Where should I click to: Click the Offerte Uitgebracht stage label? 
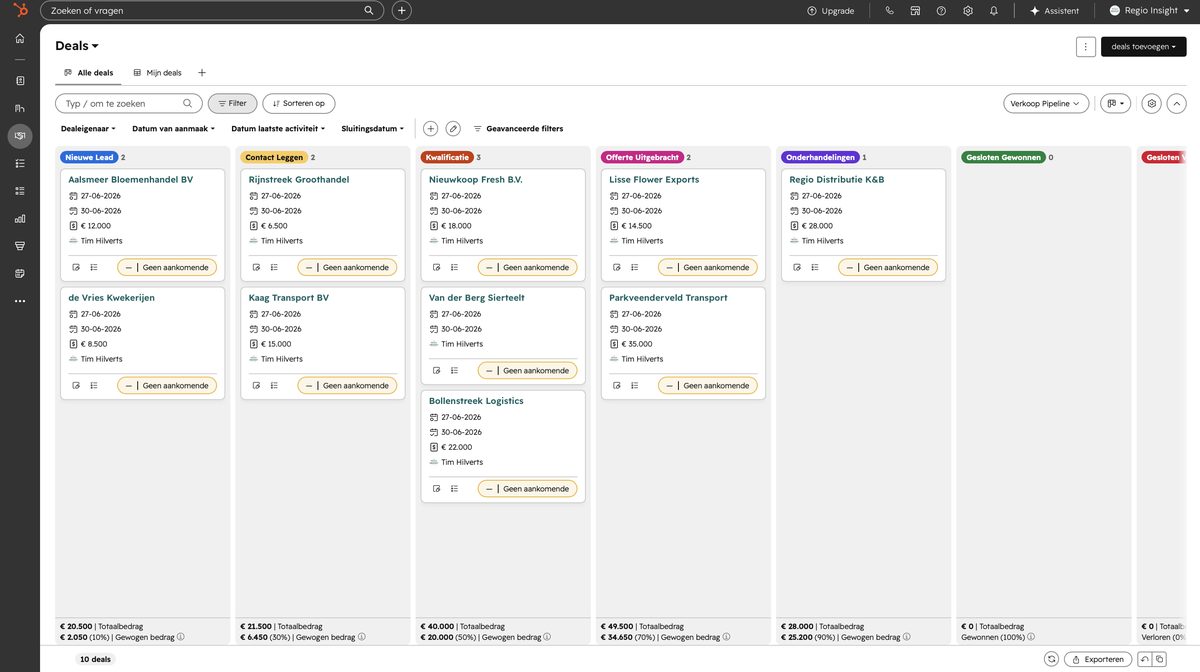(x=642, y=157)
